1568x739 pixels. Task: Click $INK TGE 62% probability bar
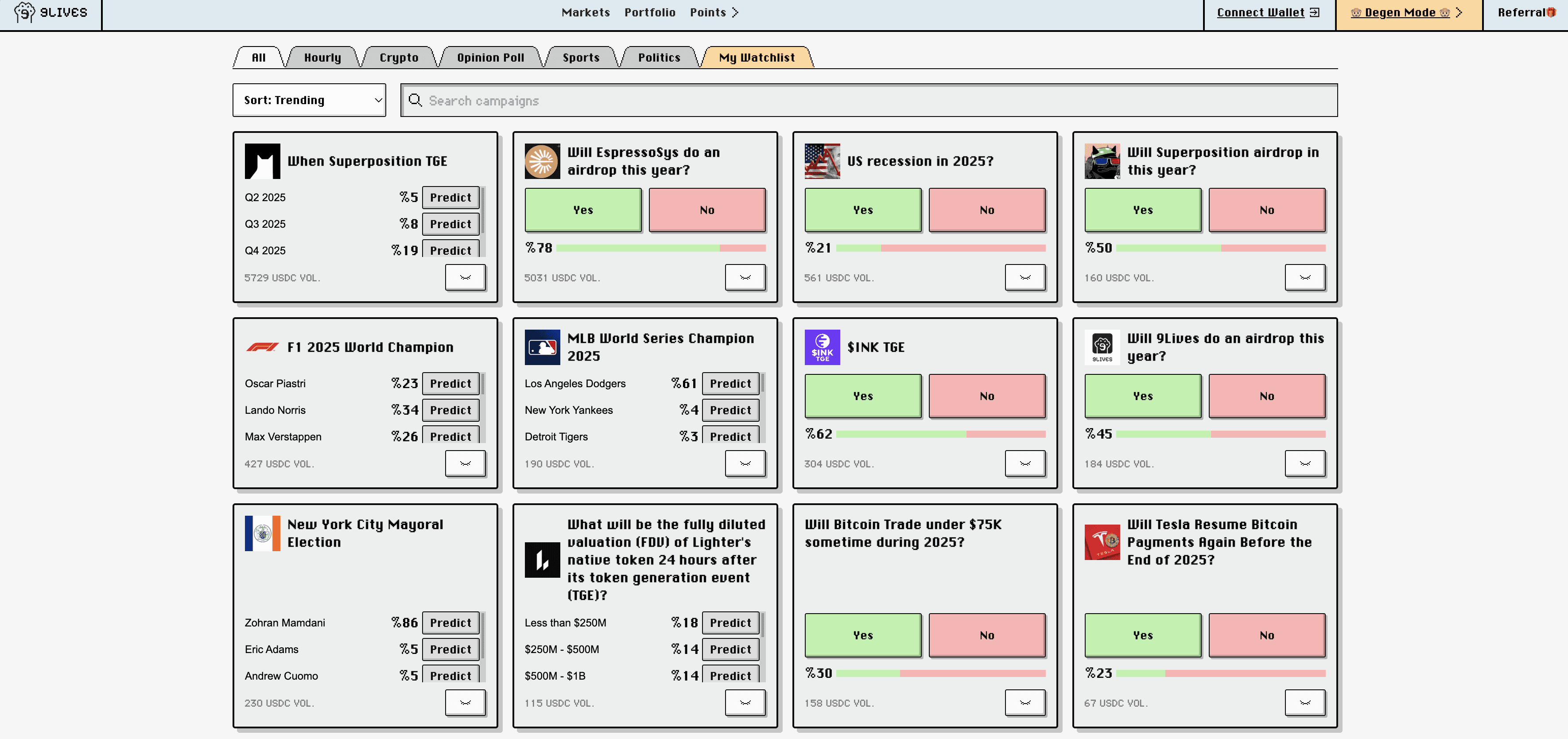pos(941,434)
